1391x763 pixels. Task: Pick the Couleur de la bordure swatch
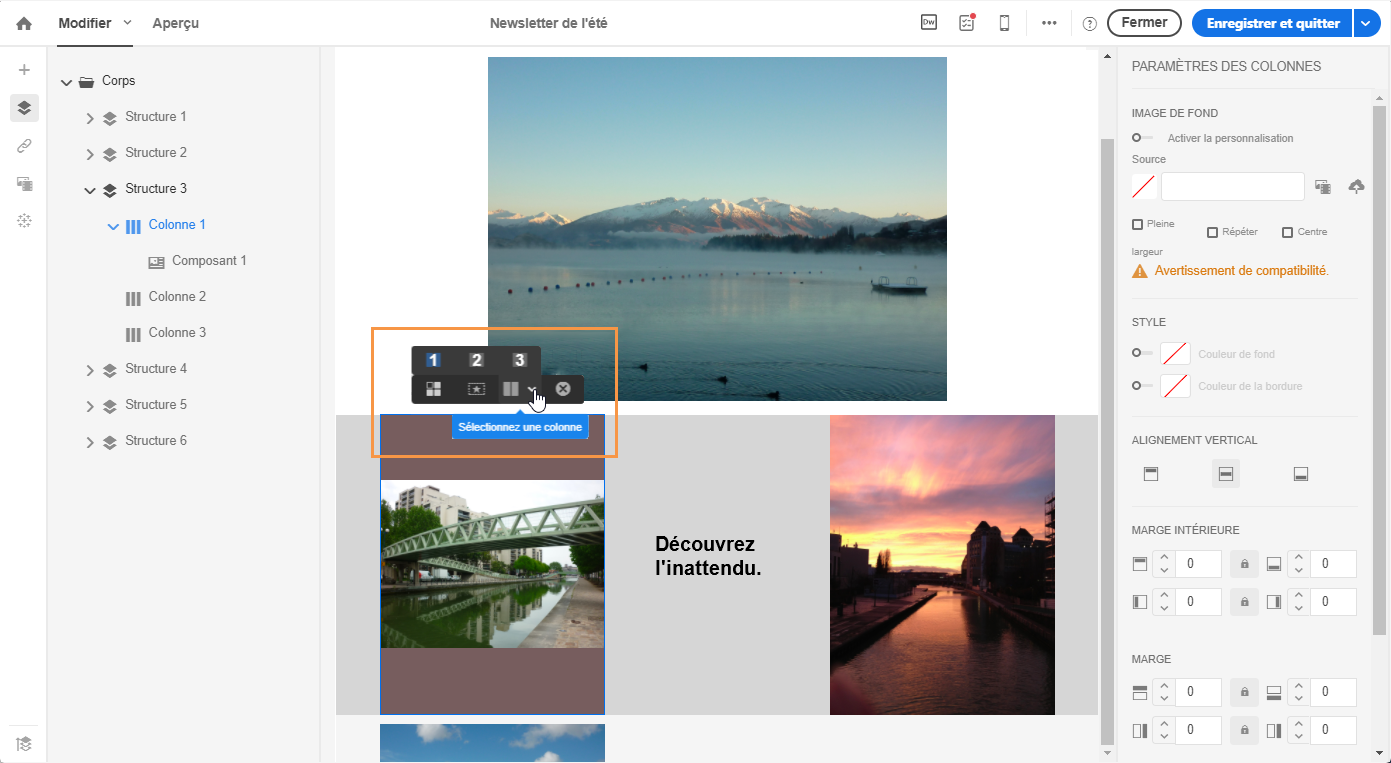click(x=1175, y=386)
